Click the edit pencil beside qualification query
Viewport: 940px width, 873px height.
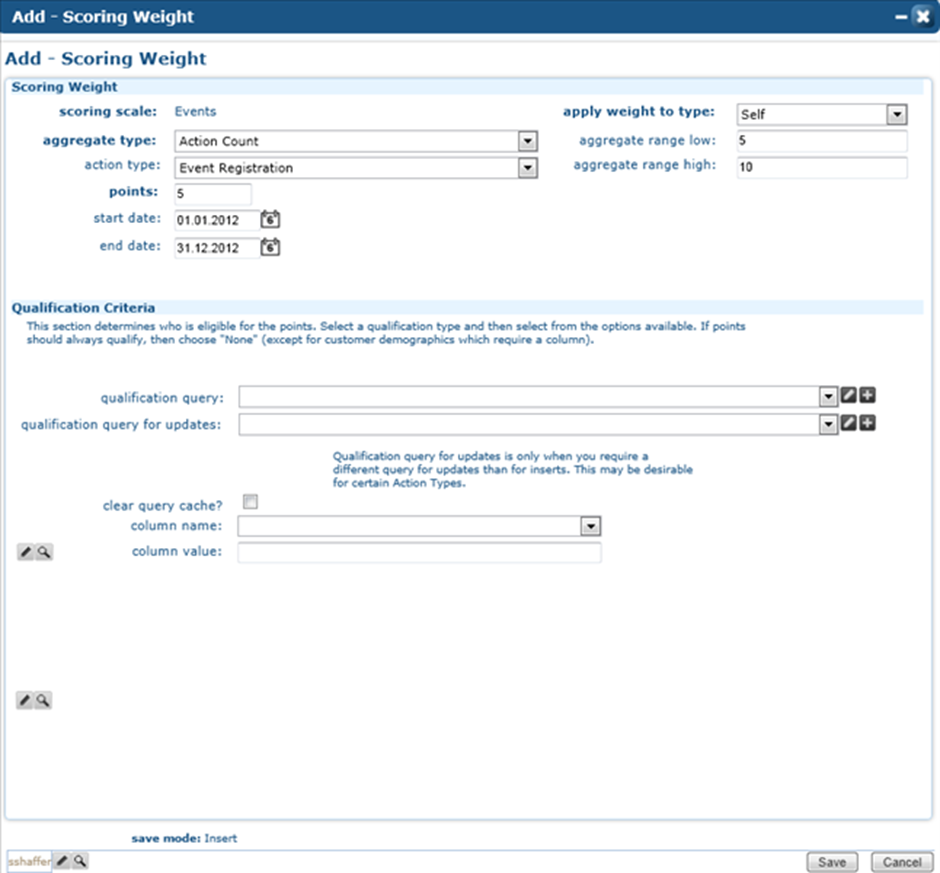point(848,395)
